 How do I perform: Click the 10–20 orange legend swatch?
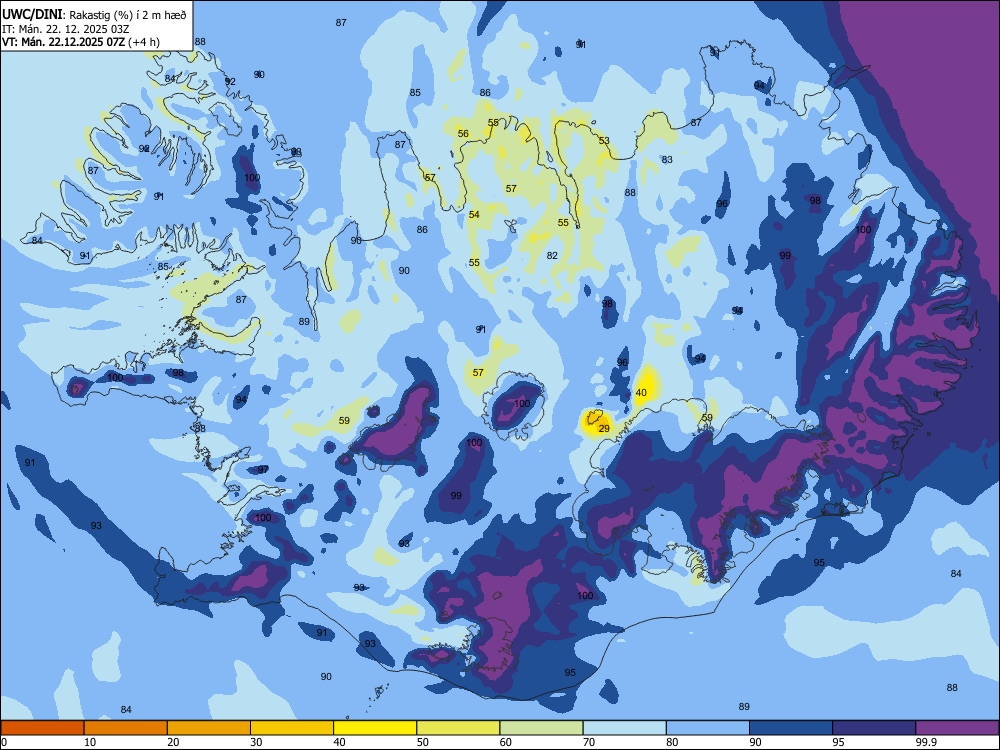tap(126, 728)
